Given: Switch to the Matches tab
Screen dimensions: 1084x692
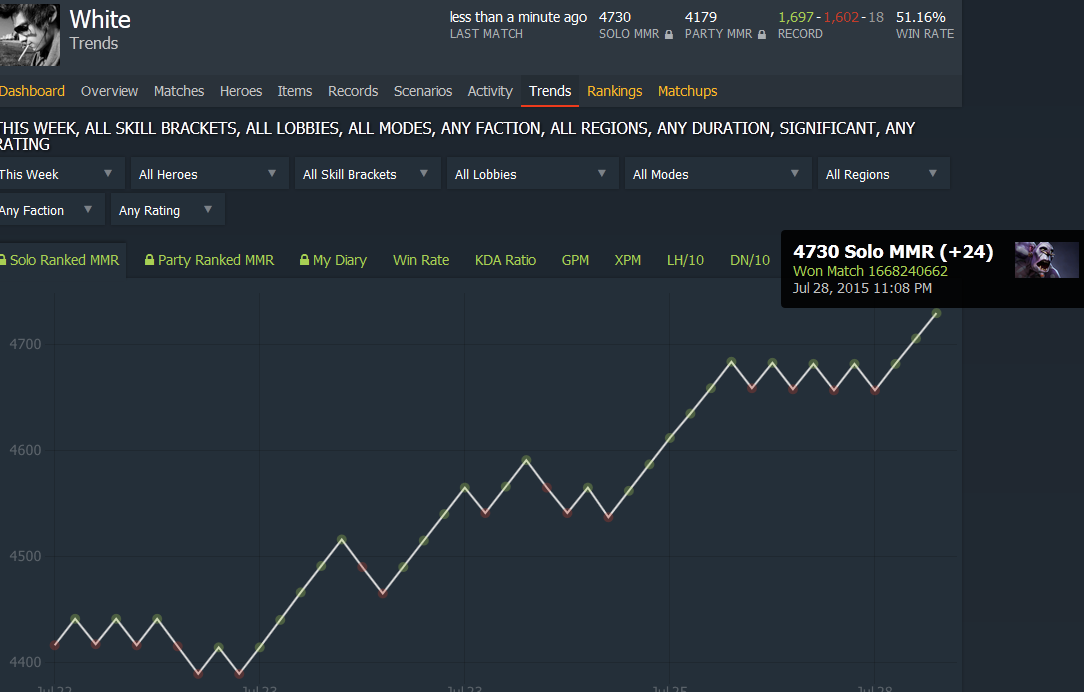Looking at the screenshot, I should point(179,91).
